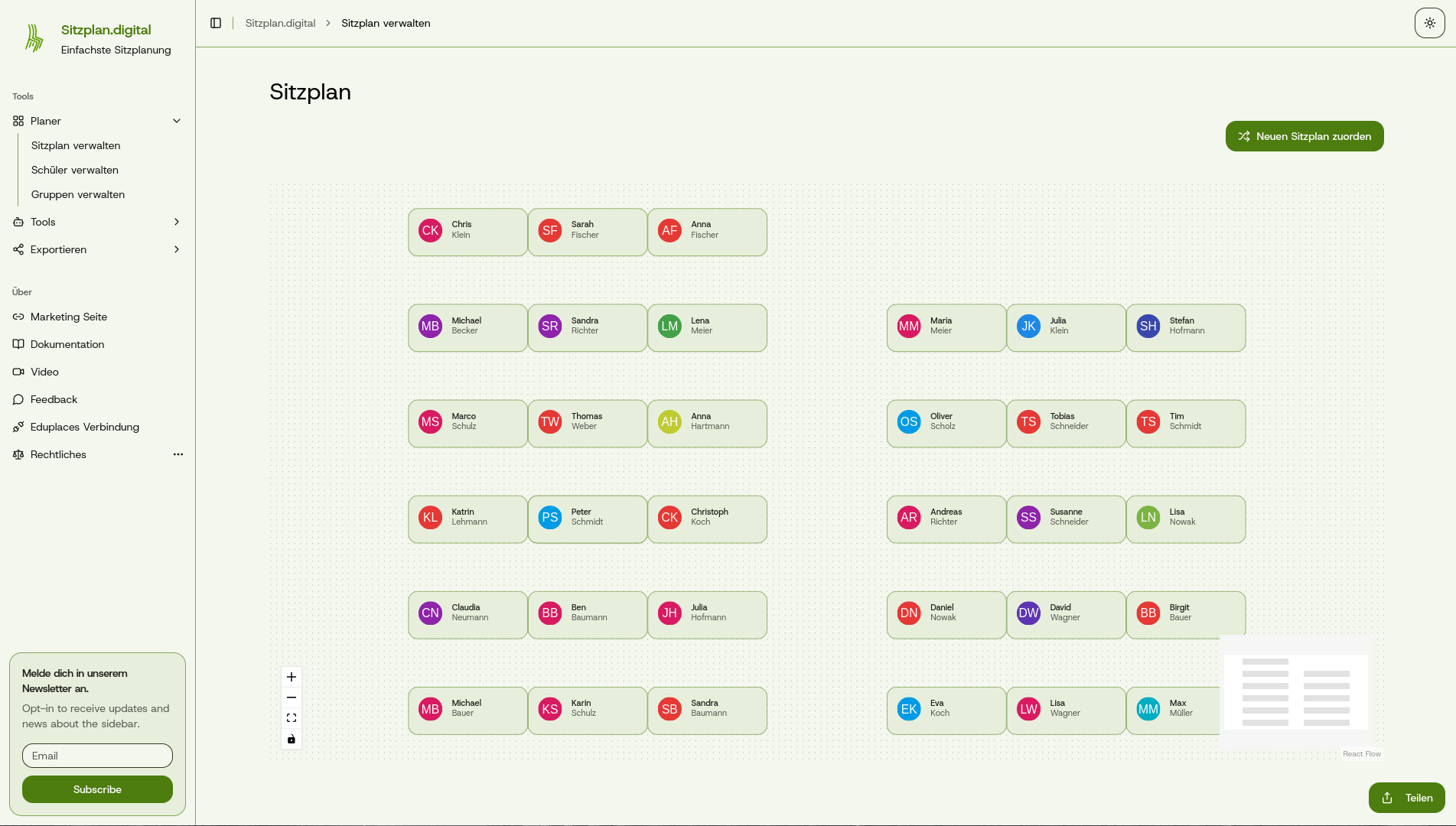This screenshot has width=1456, height=826.
Task: Click Chris Klein's pink avatar circle
Action: (x=430, y=230)
